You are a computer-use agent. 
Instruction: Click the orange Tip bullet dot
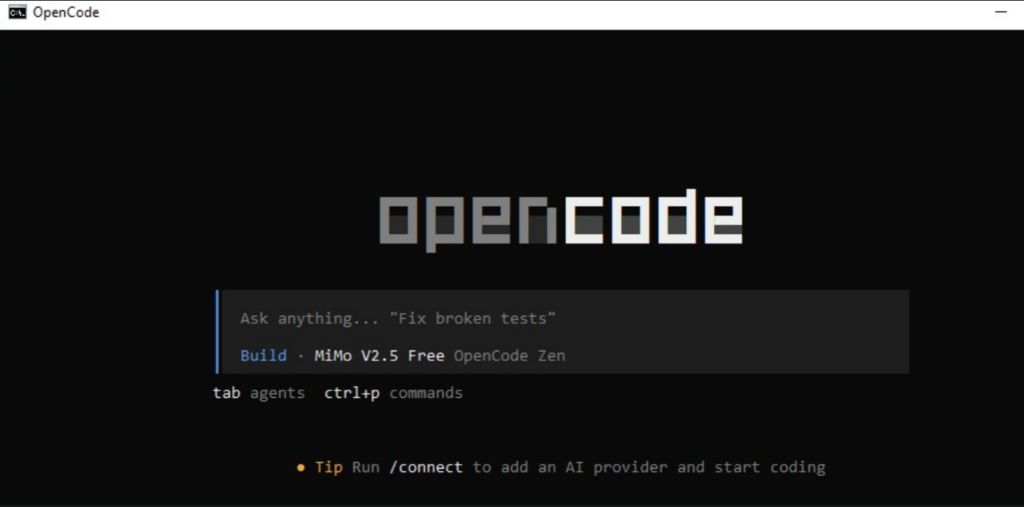[x=301, y=468]
